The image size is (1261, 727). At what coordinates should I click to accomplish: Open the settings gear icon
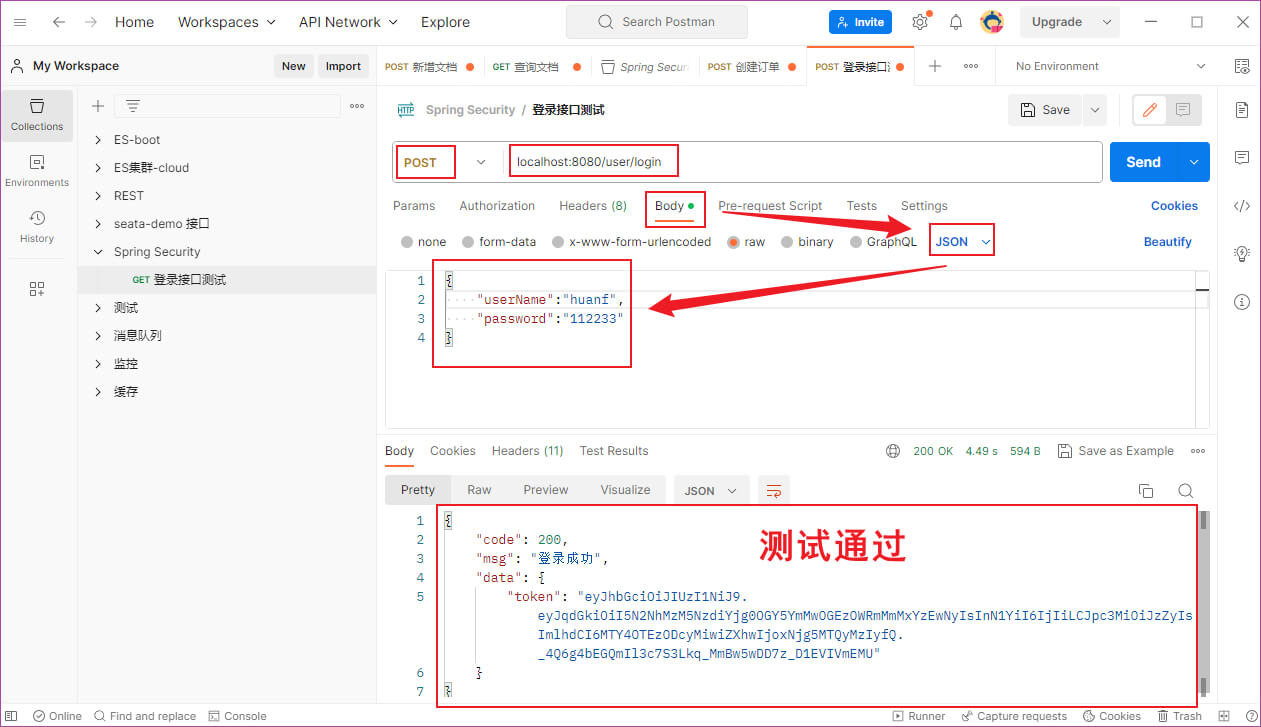tap(920, 22)
